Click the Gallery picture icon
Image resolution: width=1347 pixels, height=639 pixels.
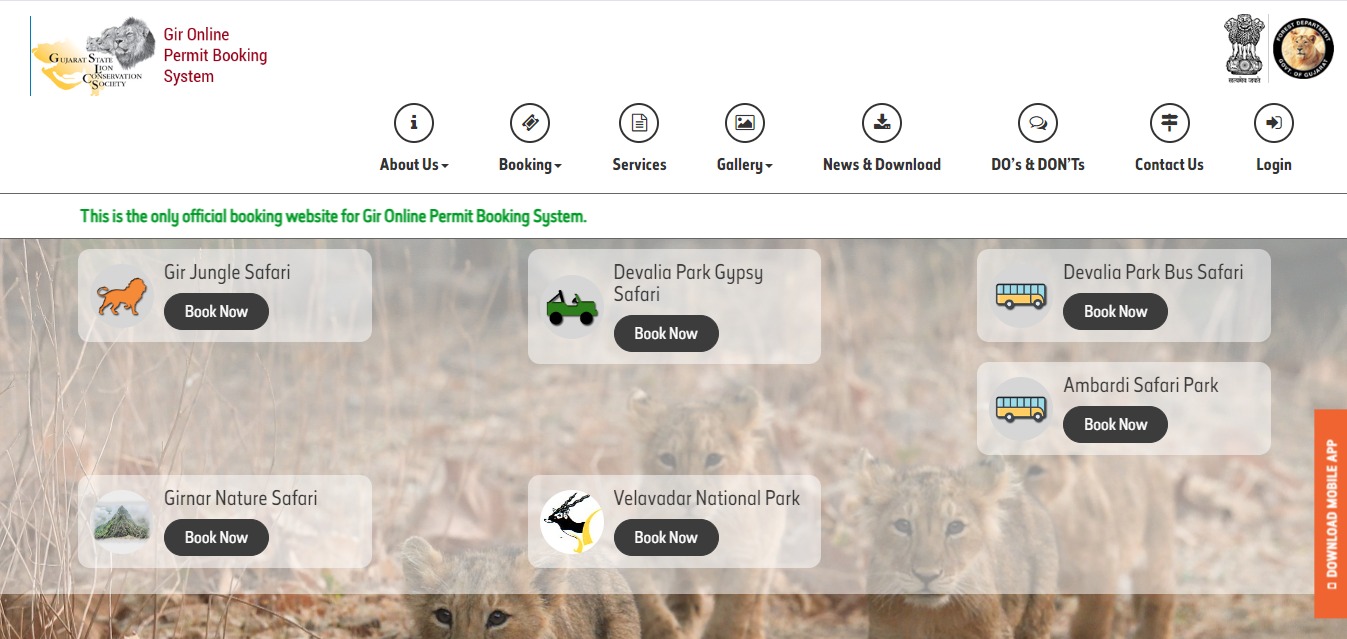[x=745, y=123]
